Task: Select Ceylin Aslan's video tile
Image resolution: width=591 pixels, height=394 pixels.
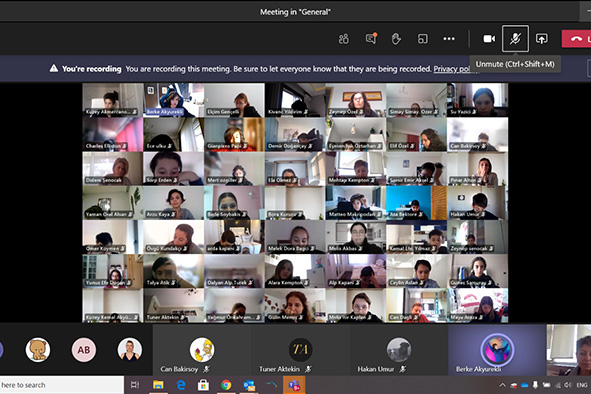Action: (416, 271)
